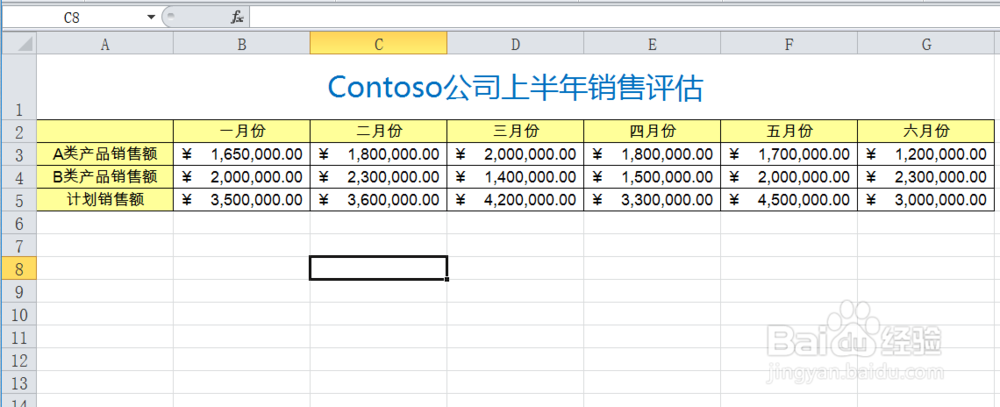The width and height of the screenshot is (1000, 407).
Task: Select row 3 header
Action: 19,154
